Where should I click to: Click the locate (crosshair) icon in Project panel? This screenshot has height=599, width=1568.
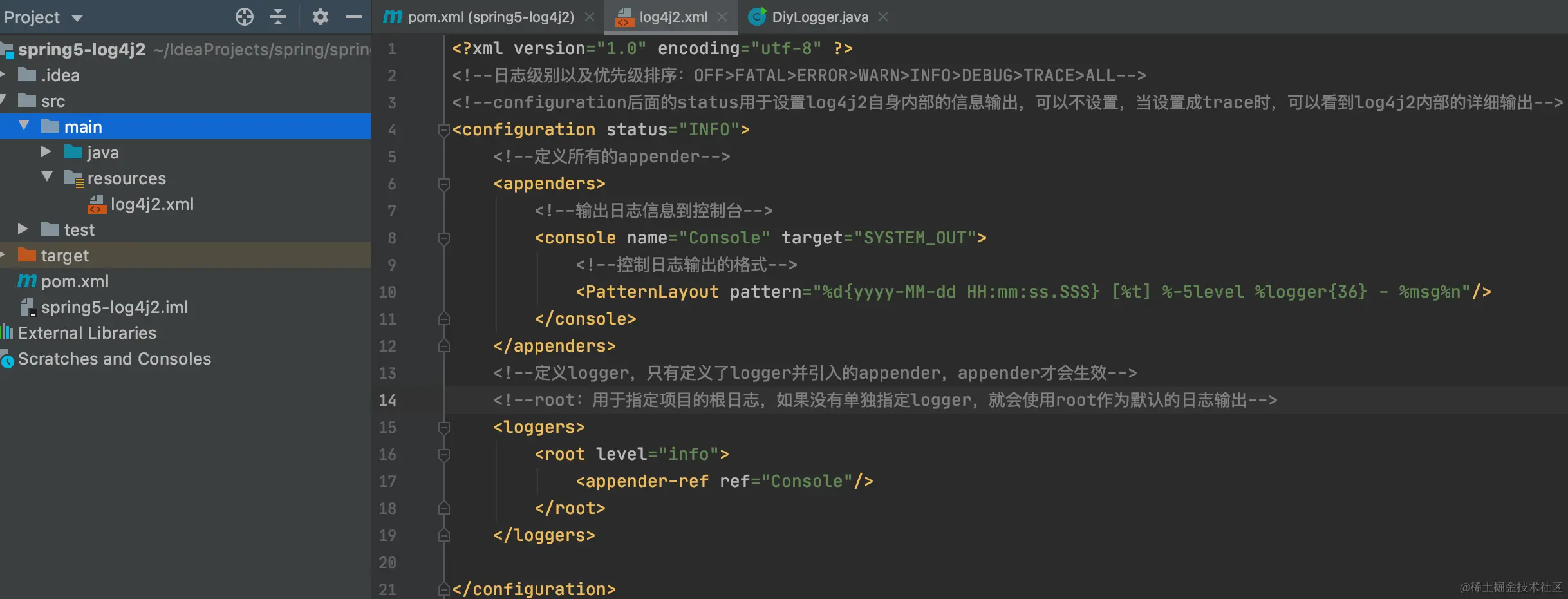point(244,17)
